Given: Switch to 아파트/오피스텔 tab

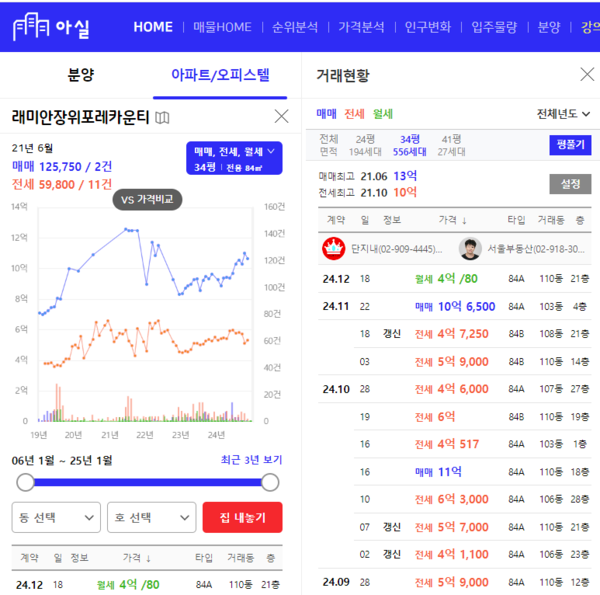Looking at the screenshot, I should [x=220, y=75].
